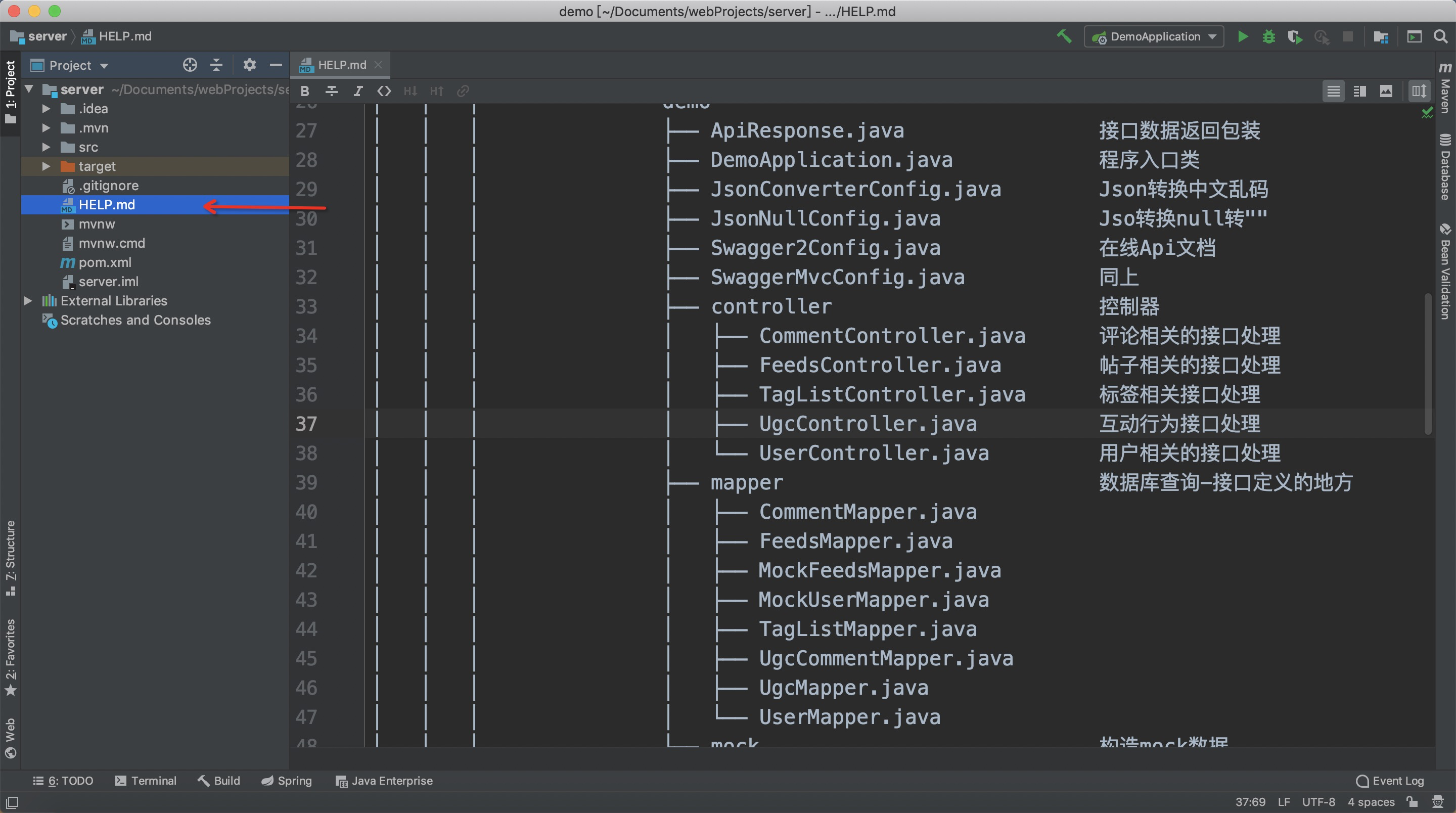
Task: Open pom.xml in the project tree
Action: tap(155, 262)
